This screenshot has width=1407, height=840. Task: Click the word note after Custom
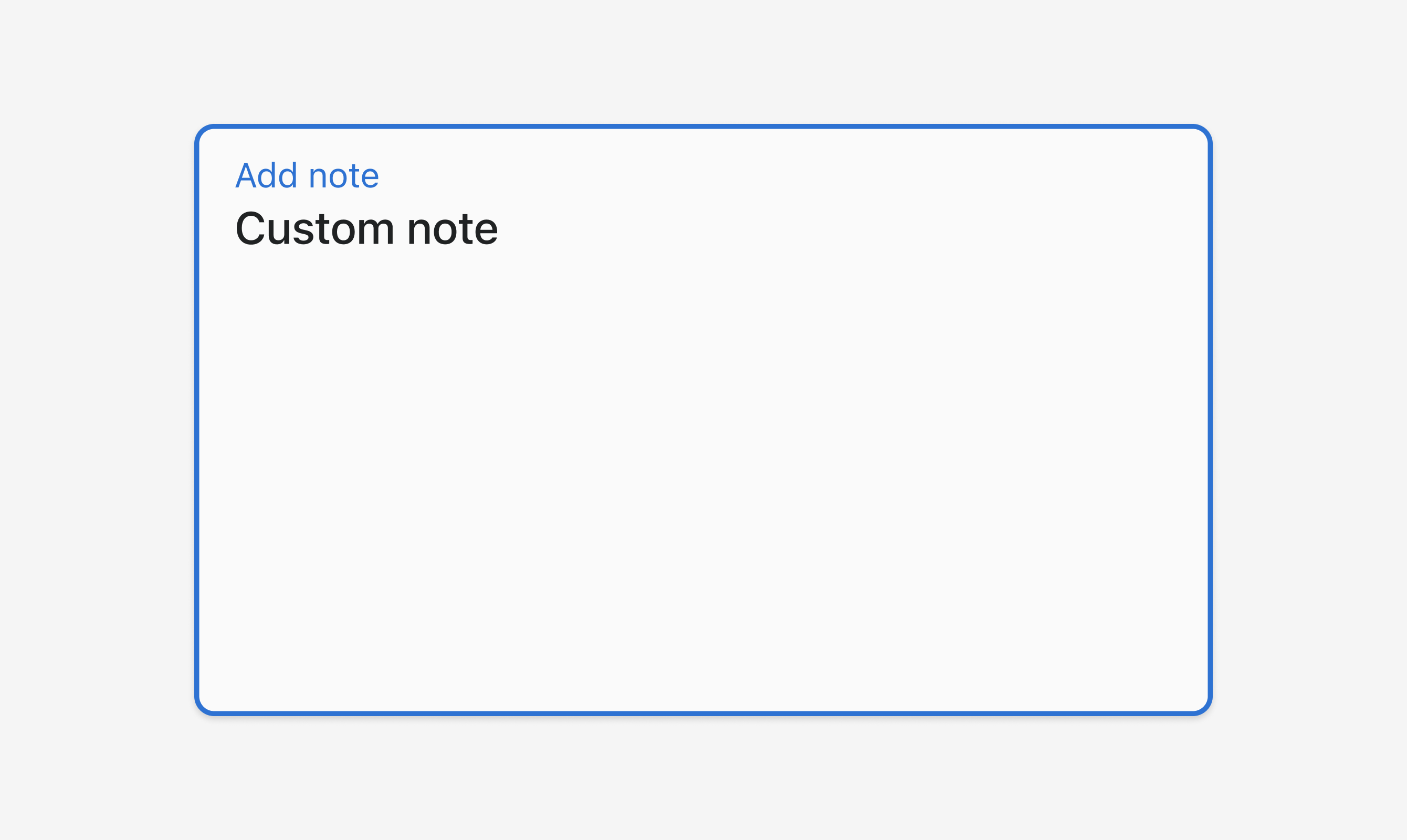453,230
